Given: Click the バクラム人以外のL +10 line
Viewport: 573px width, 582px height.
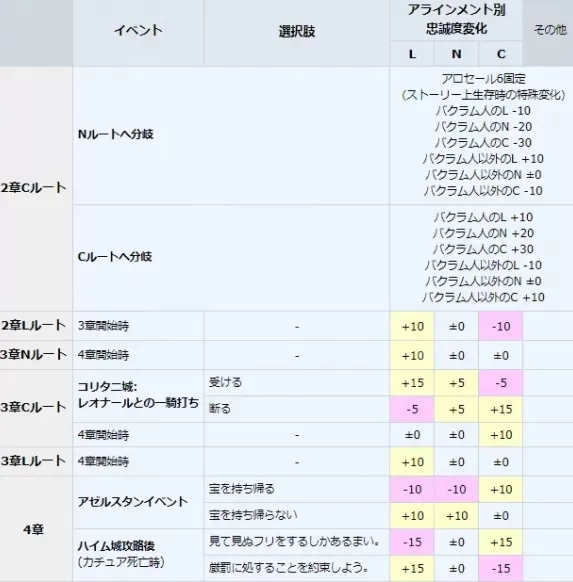Looking at the screenshot, I should [x=483, y=158].
